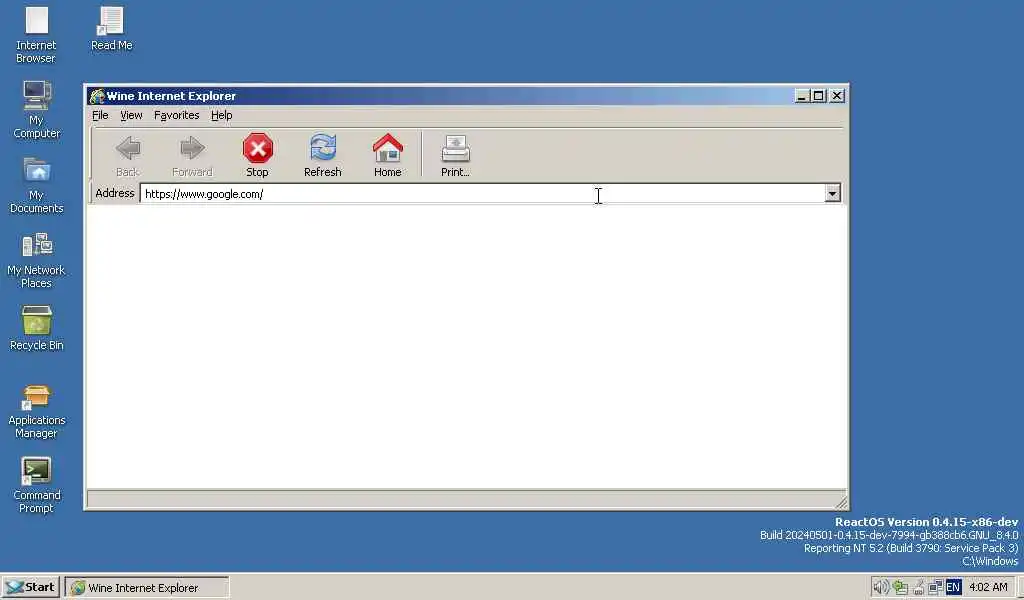
Task: Click into the Address URL field
Action: [482, 193]
